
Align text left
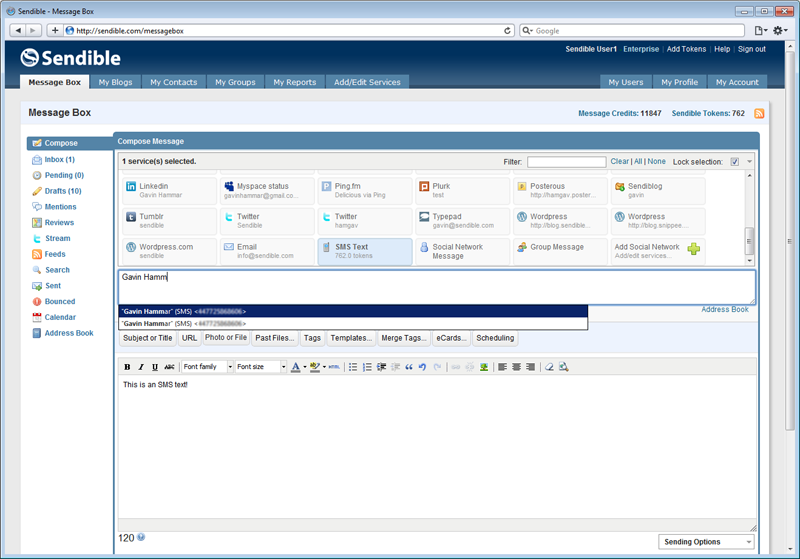(x=503, y=367)
